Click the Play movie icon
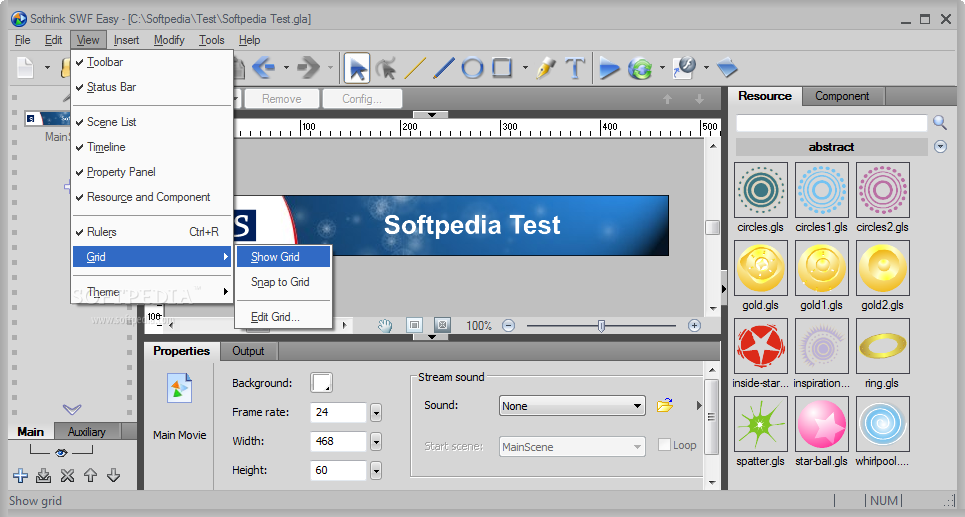965x517 pixels. click(609, 68)
